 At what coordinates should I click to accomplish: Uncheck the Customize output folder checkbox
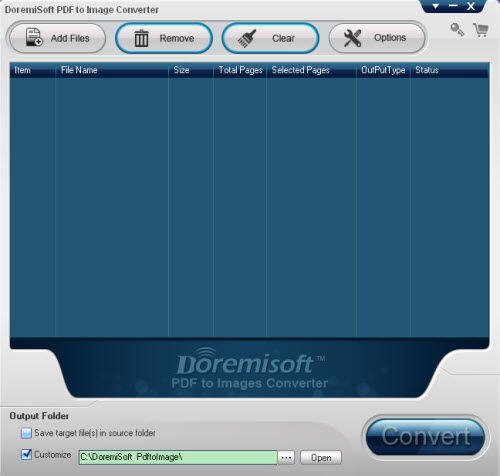coord(26,454)
